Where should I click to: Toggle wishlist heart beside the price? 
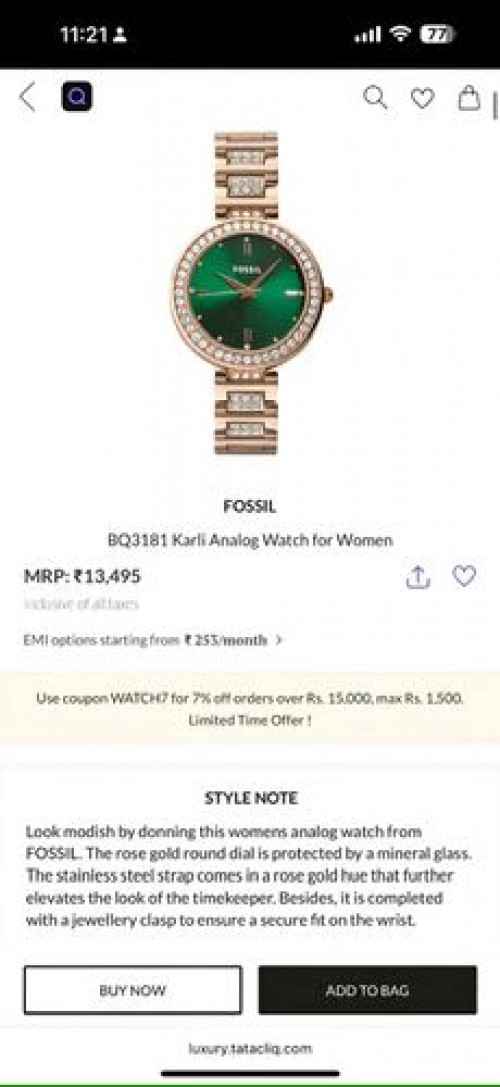coord(464,576)
